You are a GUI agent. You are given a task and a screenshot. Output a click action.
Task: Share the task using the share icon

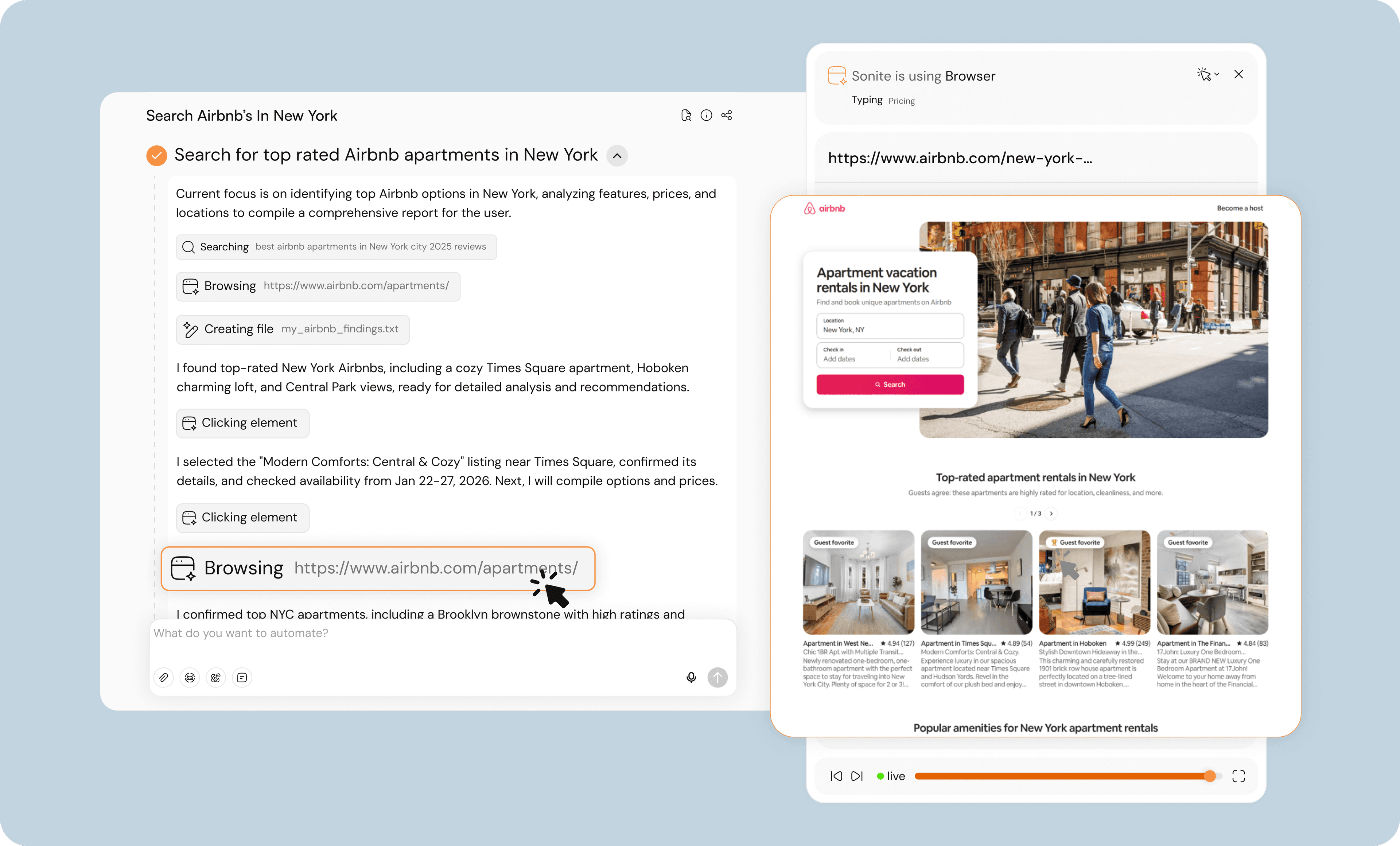point(726,115)
